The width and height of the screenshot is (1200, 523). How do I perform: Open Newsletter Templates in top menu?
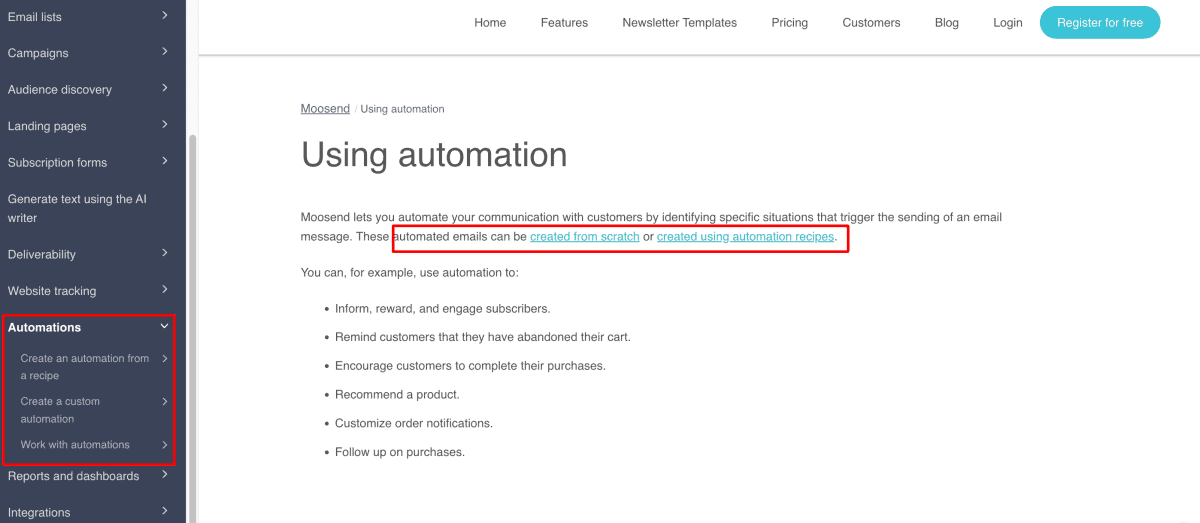tap(679, 23)
